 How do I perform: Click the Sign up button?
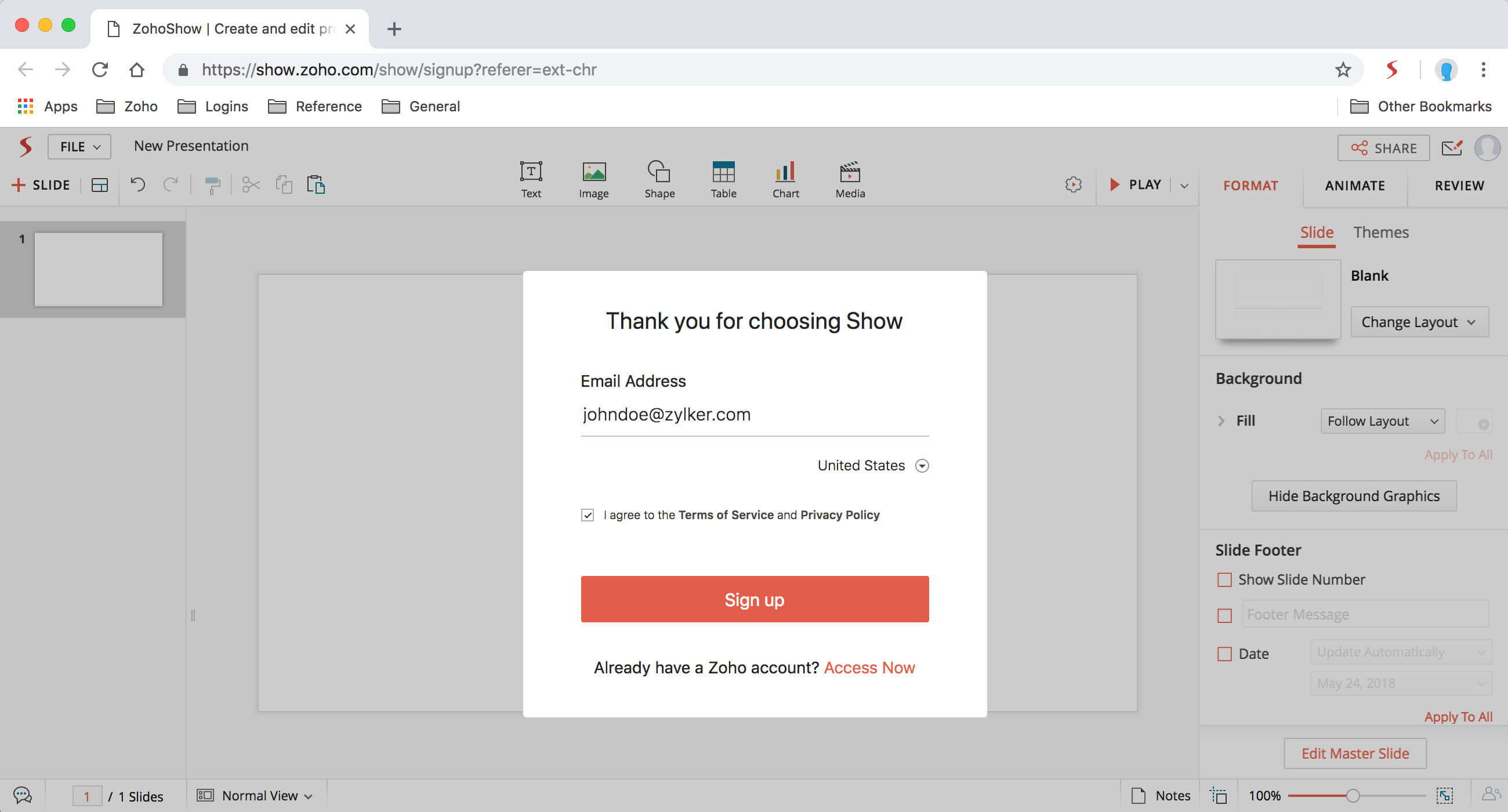pos(754,598)
